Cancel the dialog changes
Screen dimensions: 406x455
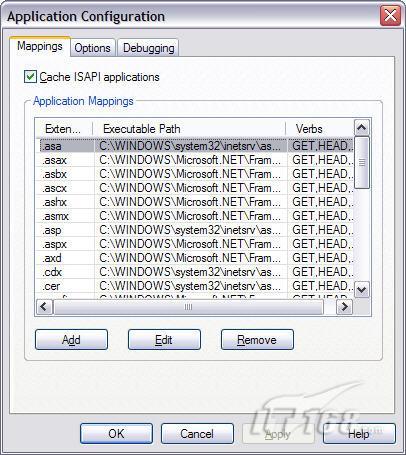click(197, 434)
